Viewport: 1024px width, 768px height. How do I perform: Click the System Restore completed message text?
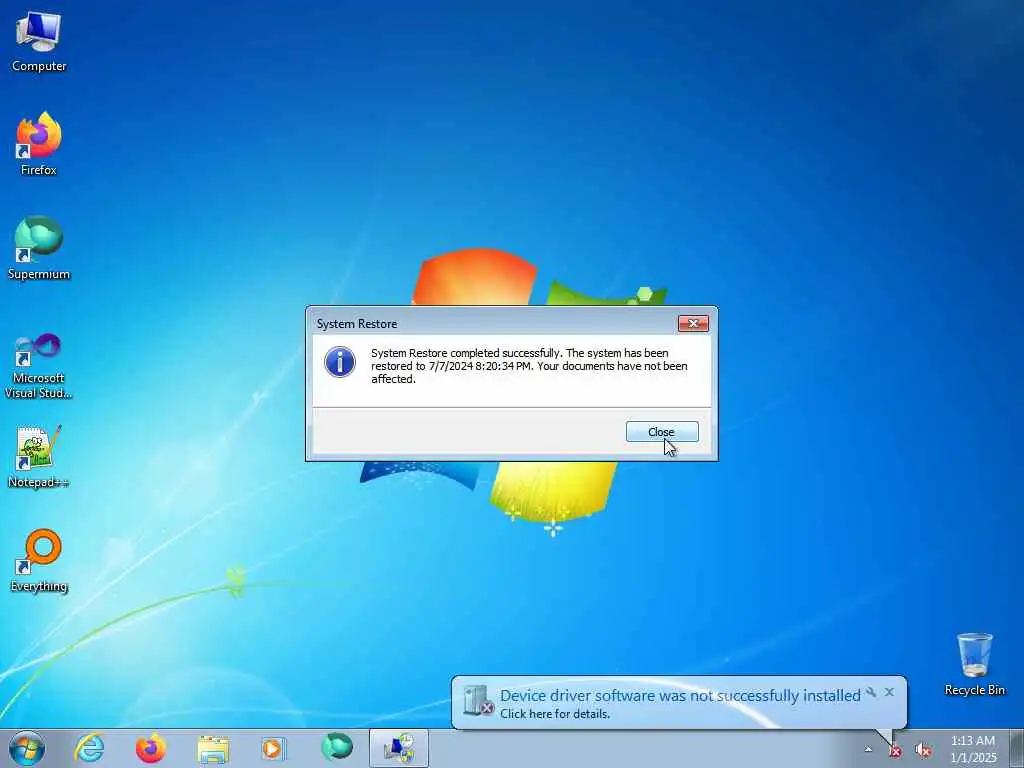(x=529, y=366)
